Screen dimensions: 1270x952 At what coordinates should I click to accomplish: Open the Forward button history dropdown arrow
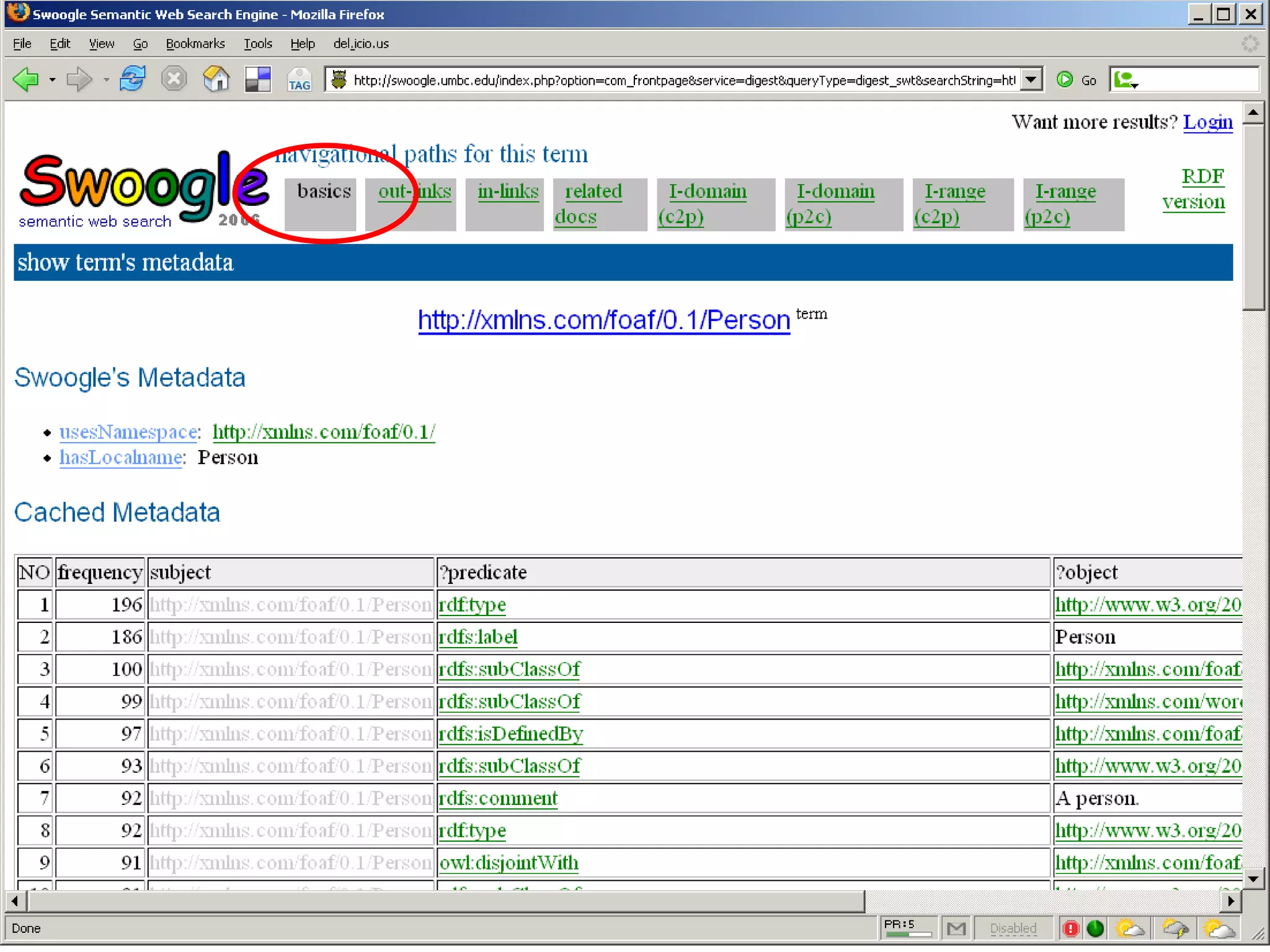(x=106, y=79)
